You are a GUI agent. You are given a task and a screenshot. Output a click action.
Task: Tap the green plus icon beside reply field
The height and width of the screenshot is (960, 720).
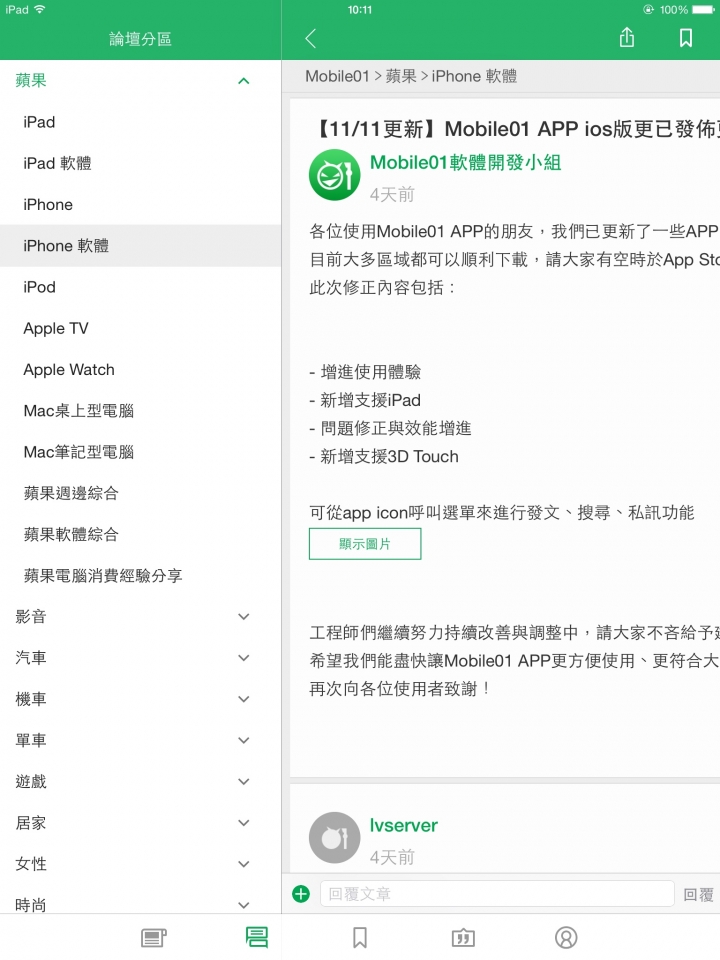[301, 894]
